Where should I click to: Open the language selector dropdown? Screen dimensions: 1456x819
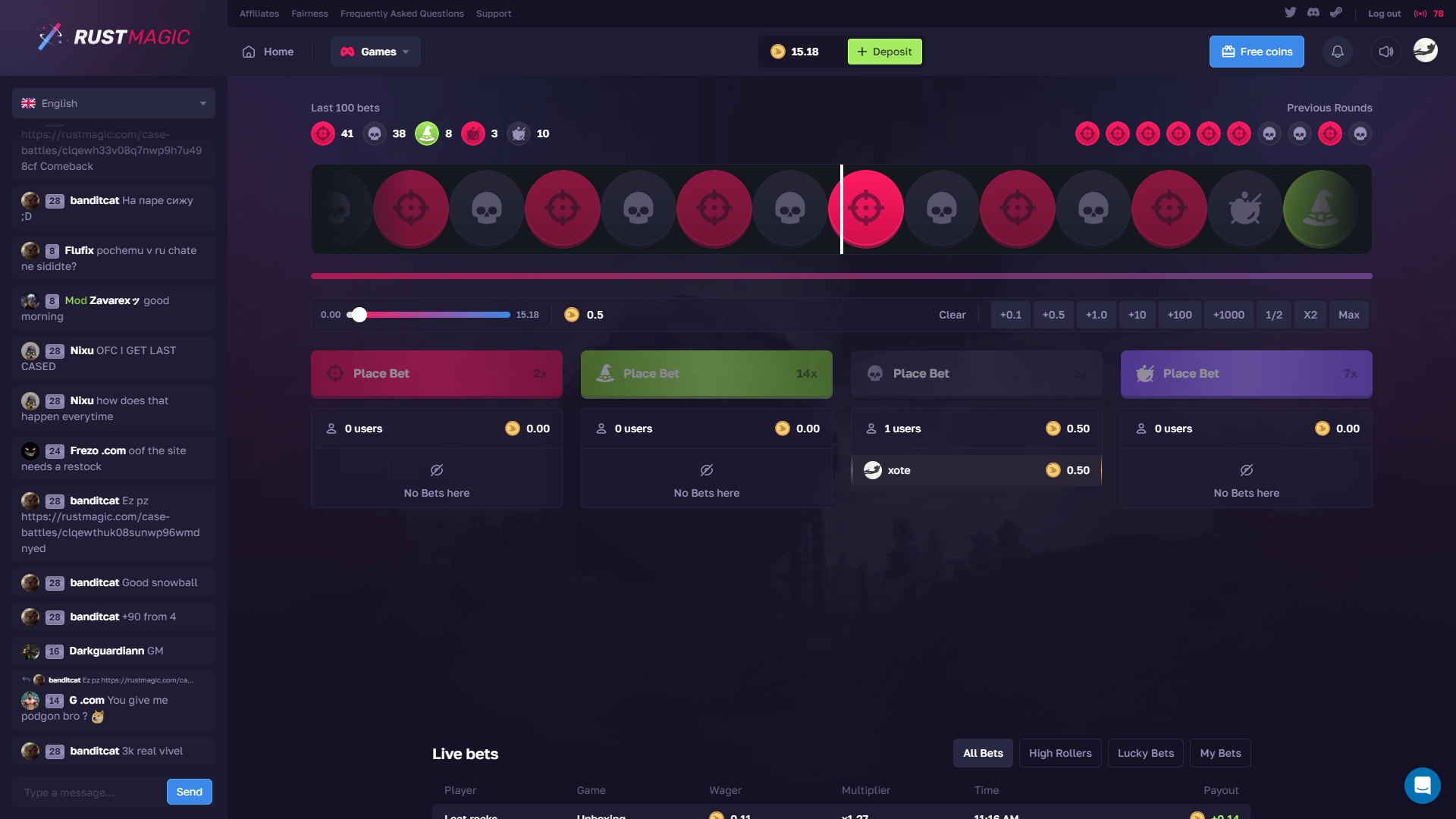(113, 103)
